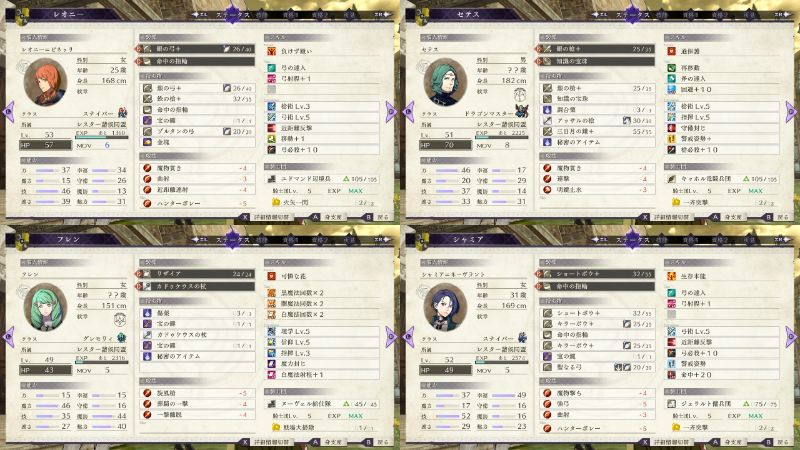
Task: Select Hunter's Volley combat art icon for Shamir
Action: tap(547, 429)
